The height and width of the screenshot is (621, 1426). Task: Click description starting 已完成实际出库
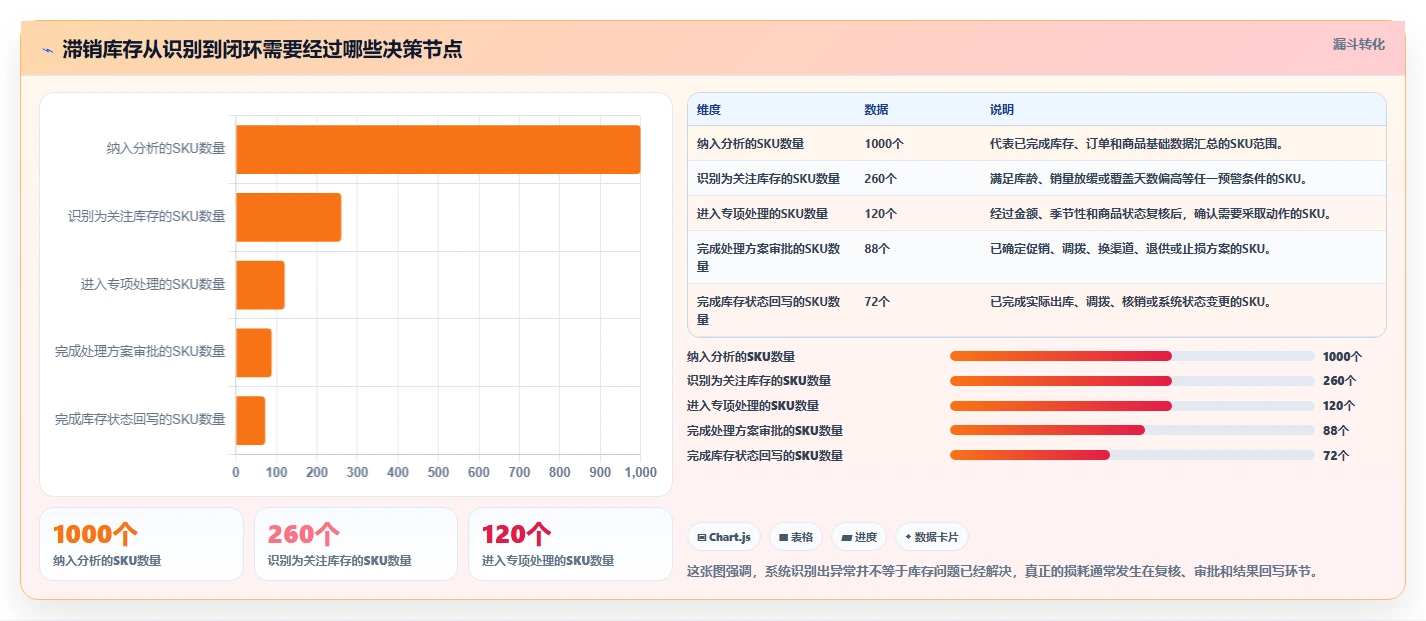coord(1130,302)
